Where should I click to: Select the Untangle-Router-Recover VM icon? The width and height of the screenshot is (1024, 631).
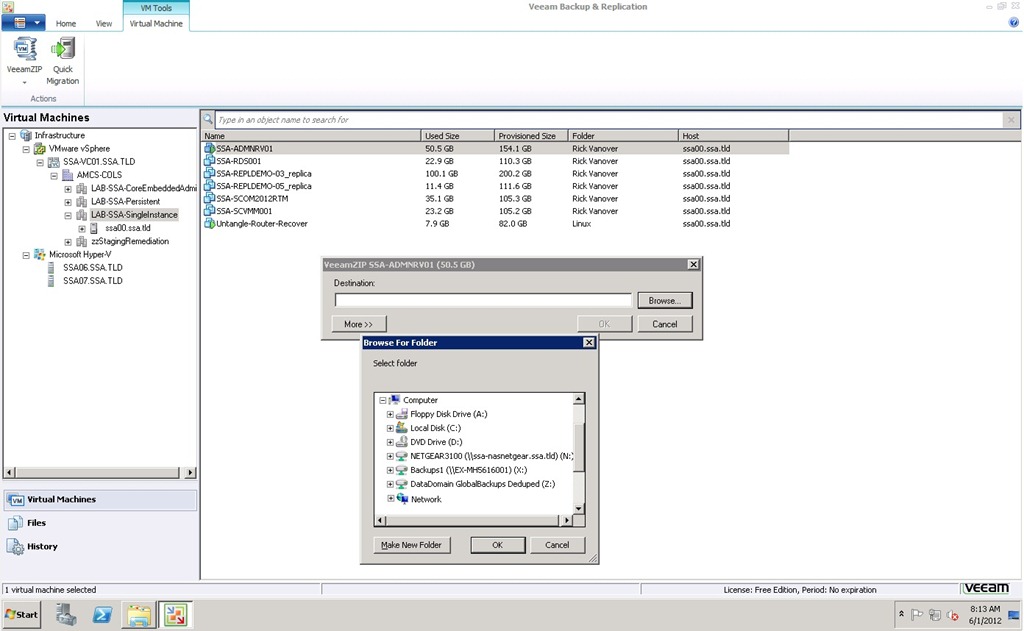click(210, 223)
